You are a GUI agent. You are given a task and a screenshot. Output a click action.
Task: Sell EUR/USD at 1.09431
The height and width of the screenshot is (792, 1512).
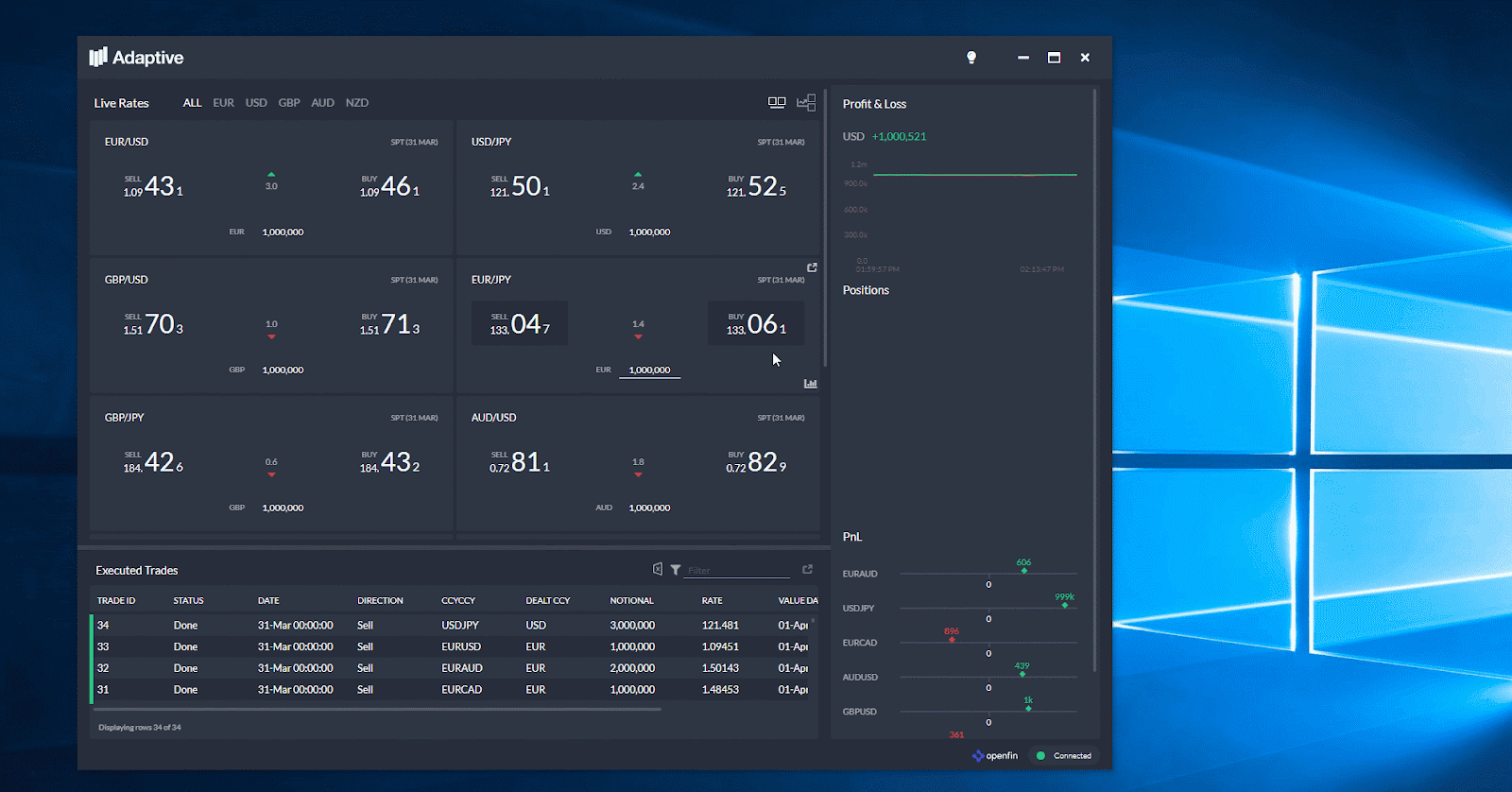coord(153,186)
